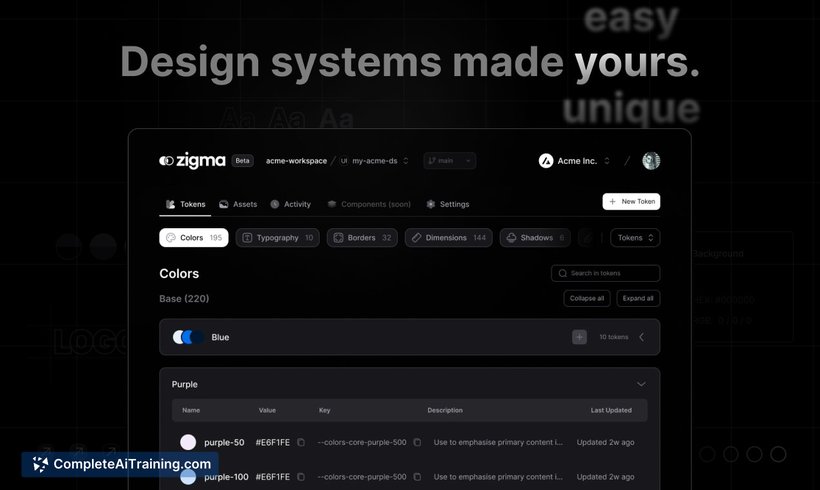
Task: Click the purple-50 description text
Action: tap(498, 442)
